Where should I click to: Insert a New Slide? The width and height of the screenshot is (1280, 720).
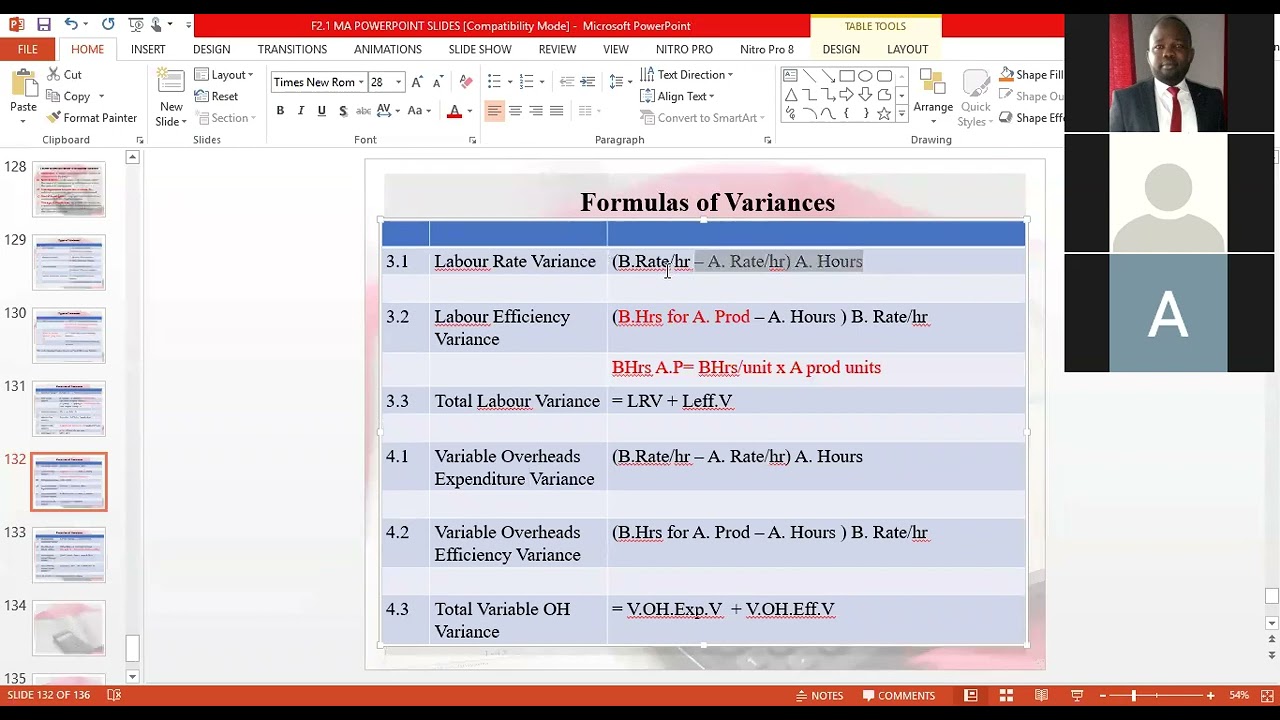coord(171,98)
